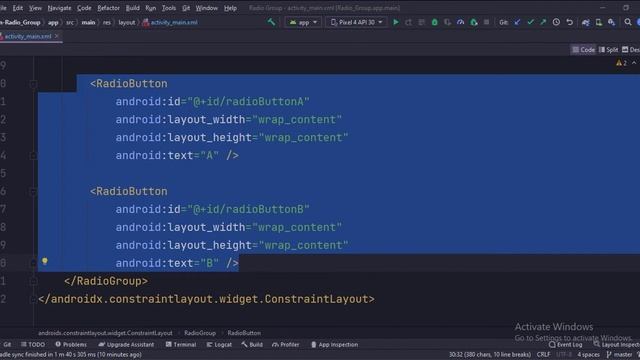
Task: Click the yellow intention lightbulb in gutter
Action: pyautogui.click(x=44, y=261)
